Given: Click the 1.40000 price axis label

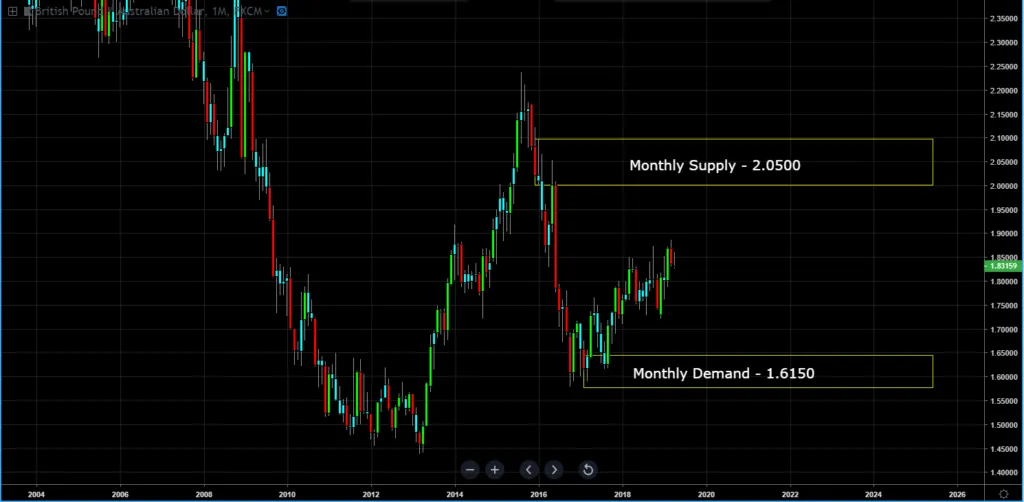Looking at the screenshot, I should (x=1004, y=473).
